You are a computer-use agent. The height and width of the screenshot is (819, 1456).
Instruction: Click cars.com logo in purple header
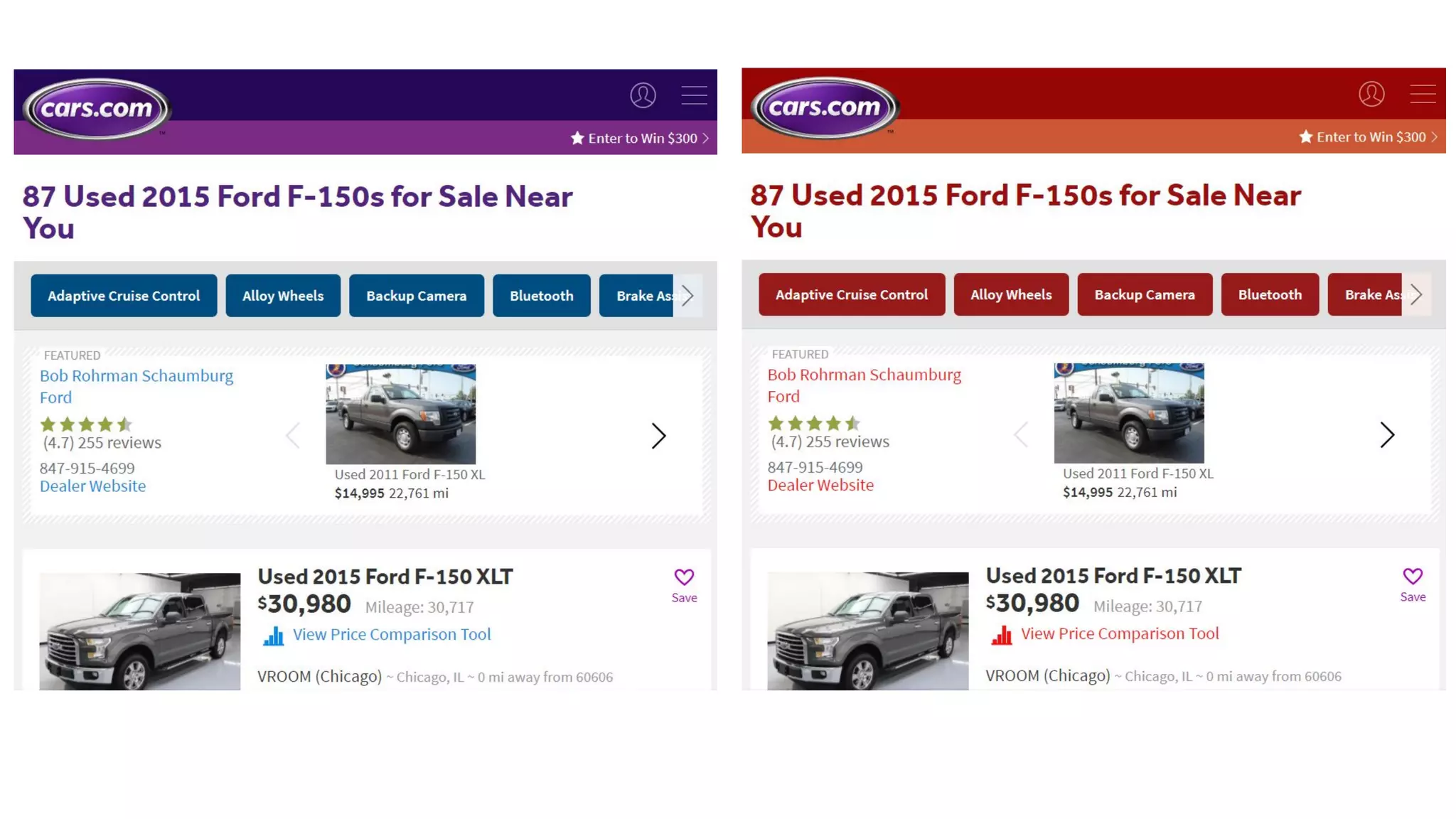pos(97,108)
